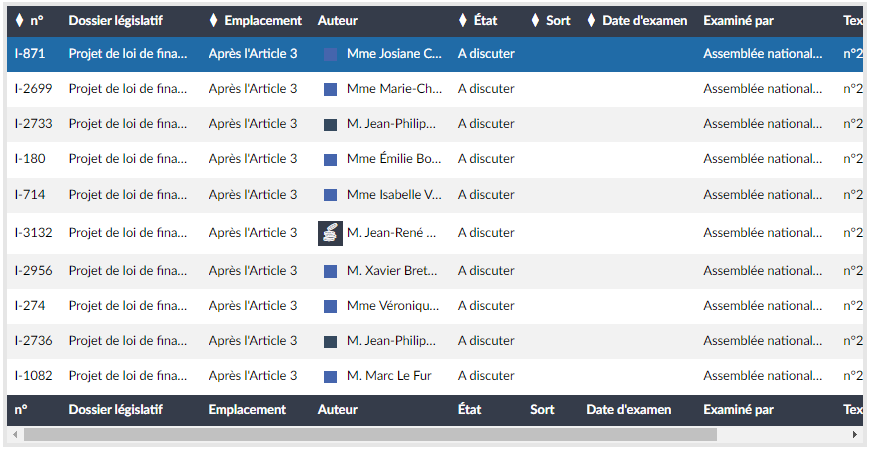871x453 pixels.
Task: Click author M. Xavier Bret... in row I-2956
Action: tap(392, 271)
